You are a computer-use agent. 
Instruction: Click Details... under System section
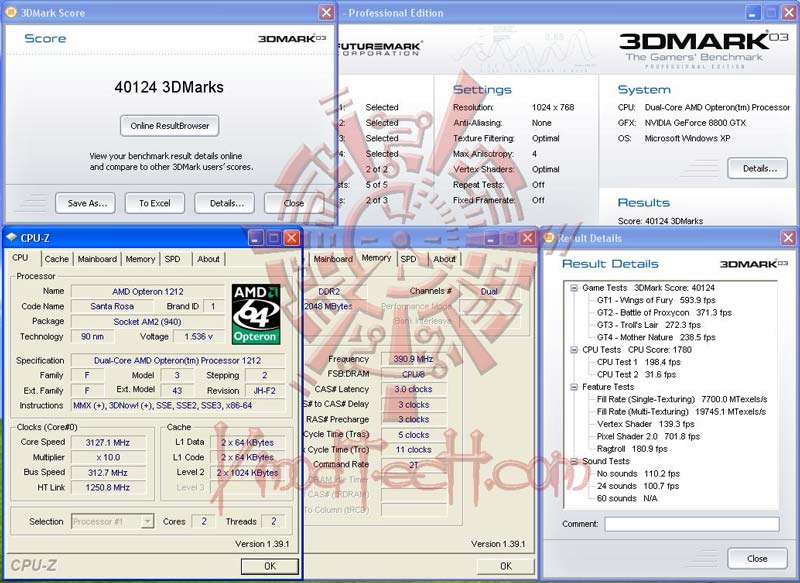pyautogui.click(x=758, y=168)
